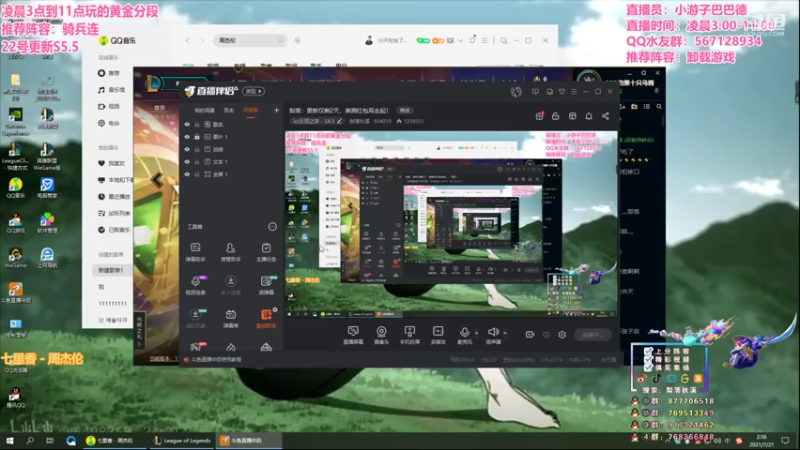Collapse the 工具箱 toolbox section
Viewport: 800px width, 450px height.
pyautogui.click(x=272, y=227)
